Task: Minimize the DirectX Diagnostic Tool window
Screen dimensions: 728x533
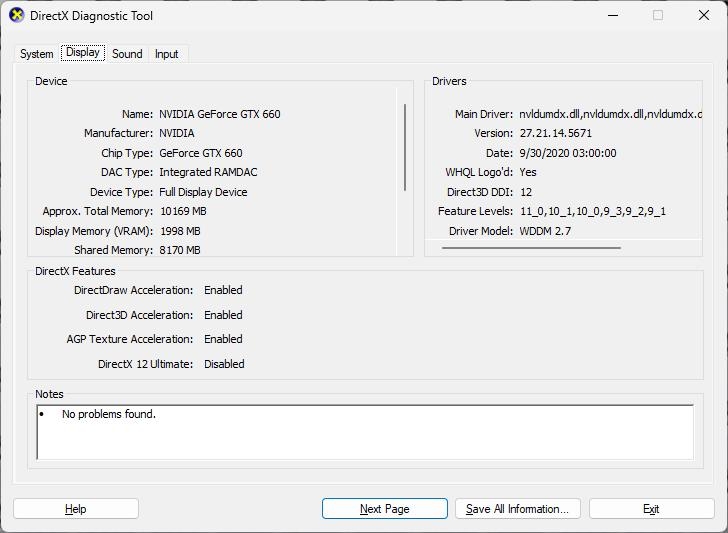Action: pyautogui.click(x=612, y=16)
